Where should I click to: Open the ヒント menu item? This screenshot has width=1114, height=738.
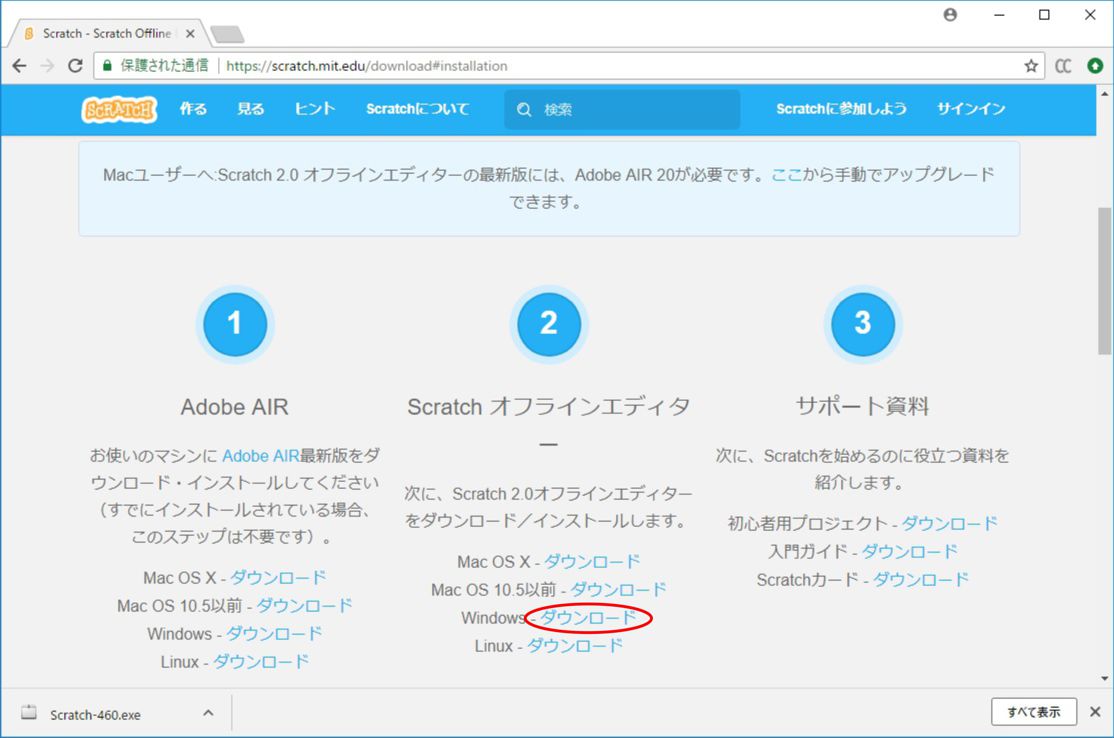pyautogui.click(x=315, y=109)
